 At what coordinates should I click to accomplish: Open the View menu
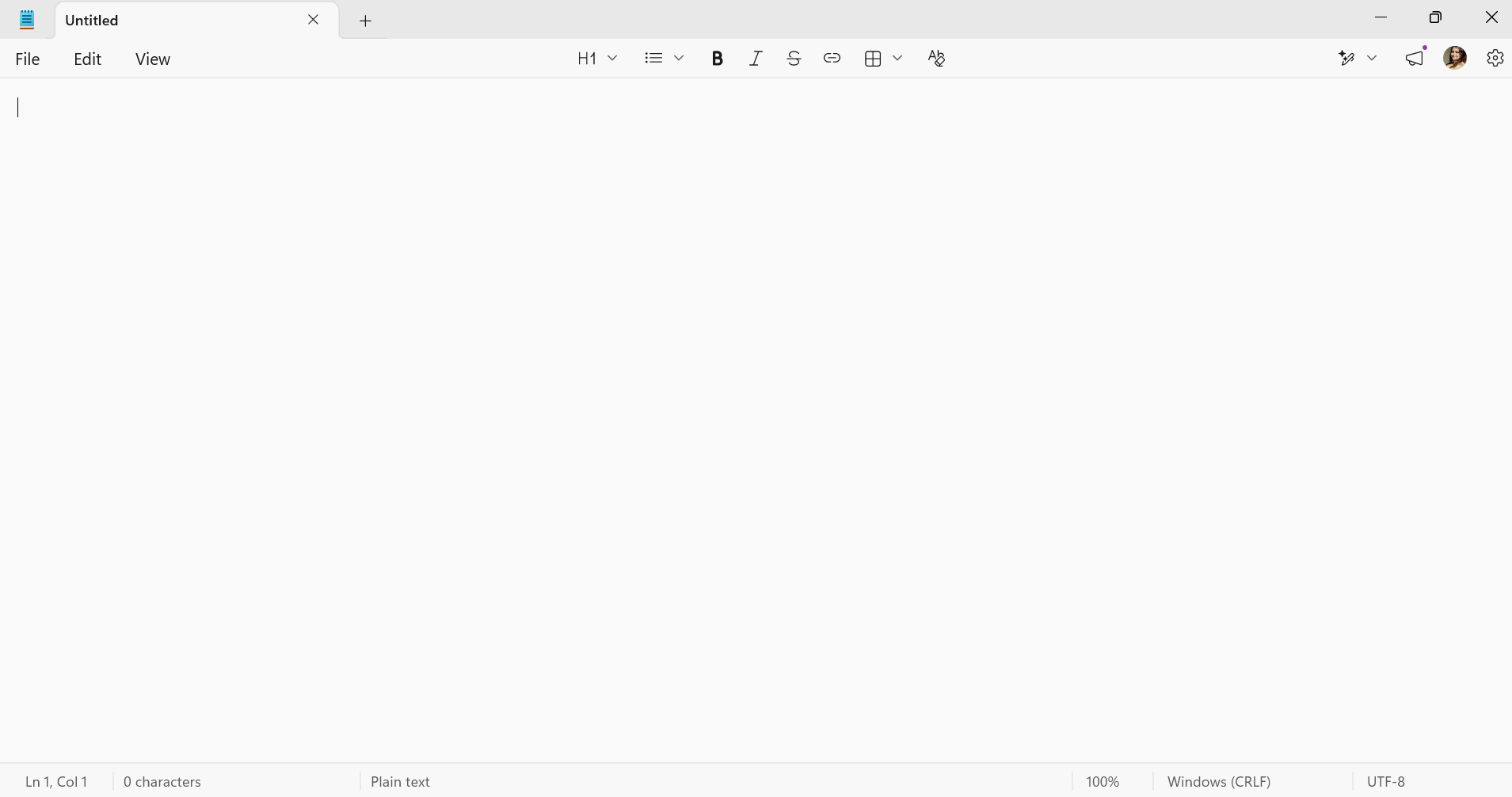click(x=153, y=59)
